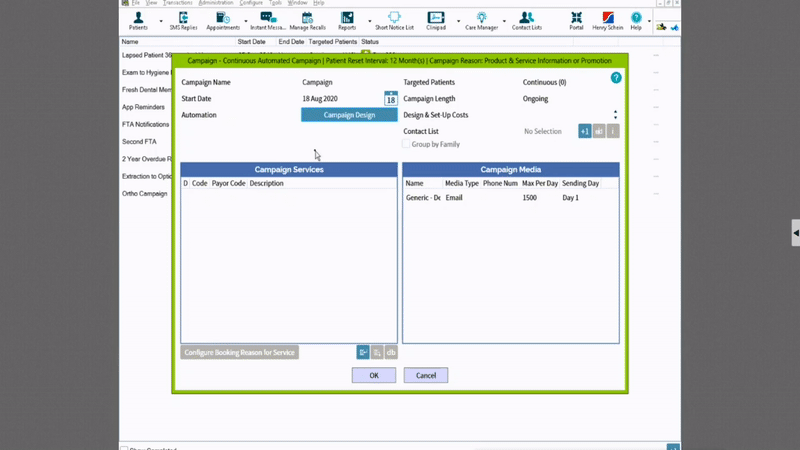Viewport: 800px width, 450px height.
Task: Open the Configure menu
Action: click(251, 3)
